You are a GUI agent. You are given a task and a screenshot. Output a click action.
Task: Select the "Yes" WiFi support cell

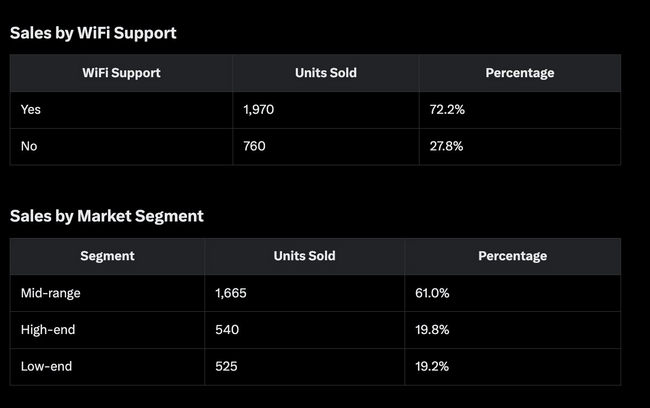tap(30, 109)
